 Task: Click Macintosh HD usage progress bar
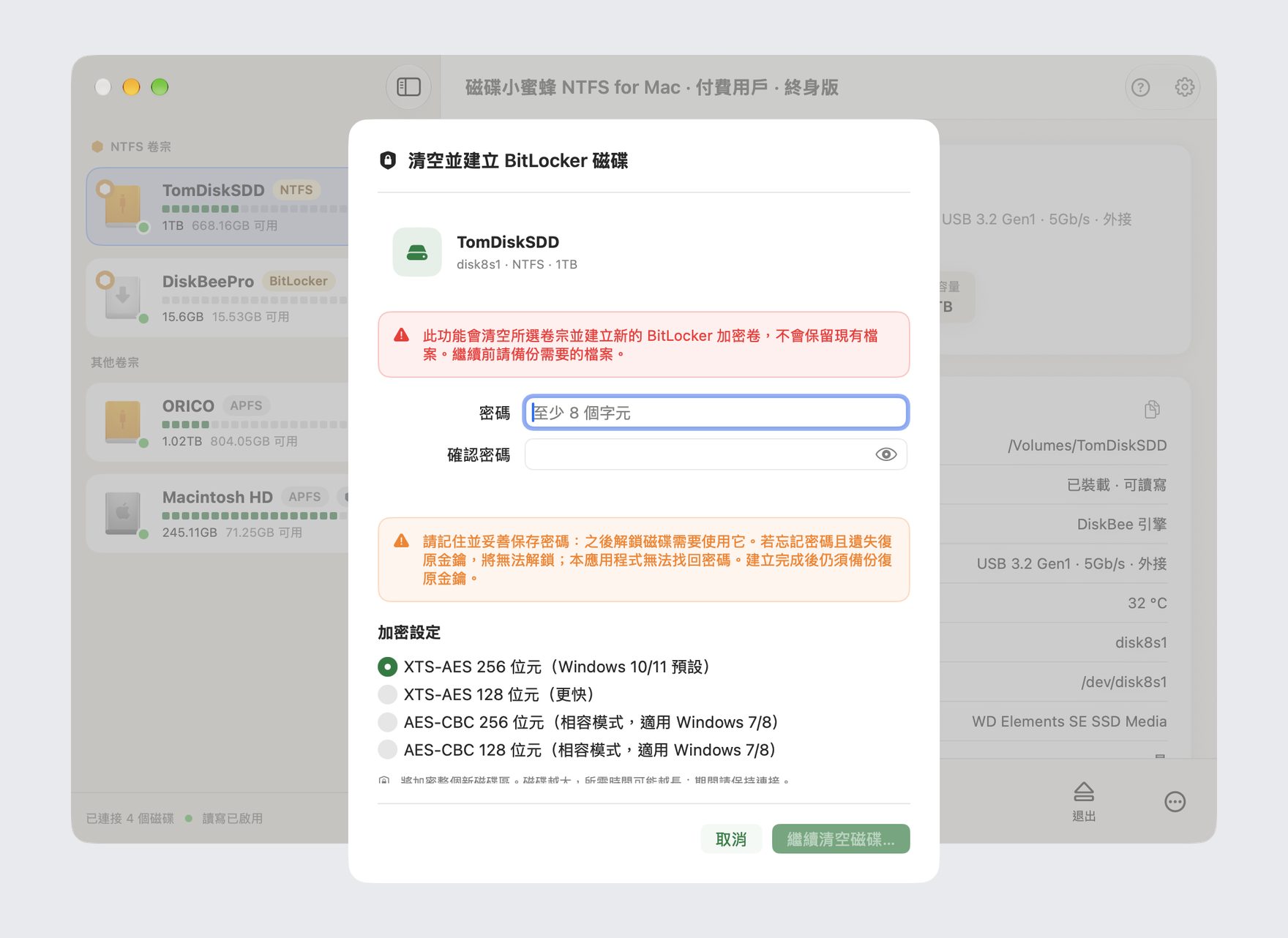tap(255, 516)
